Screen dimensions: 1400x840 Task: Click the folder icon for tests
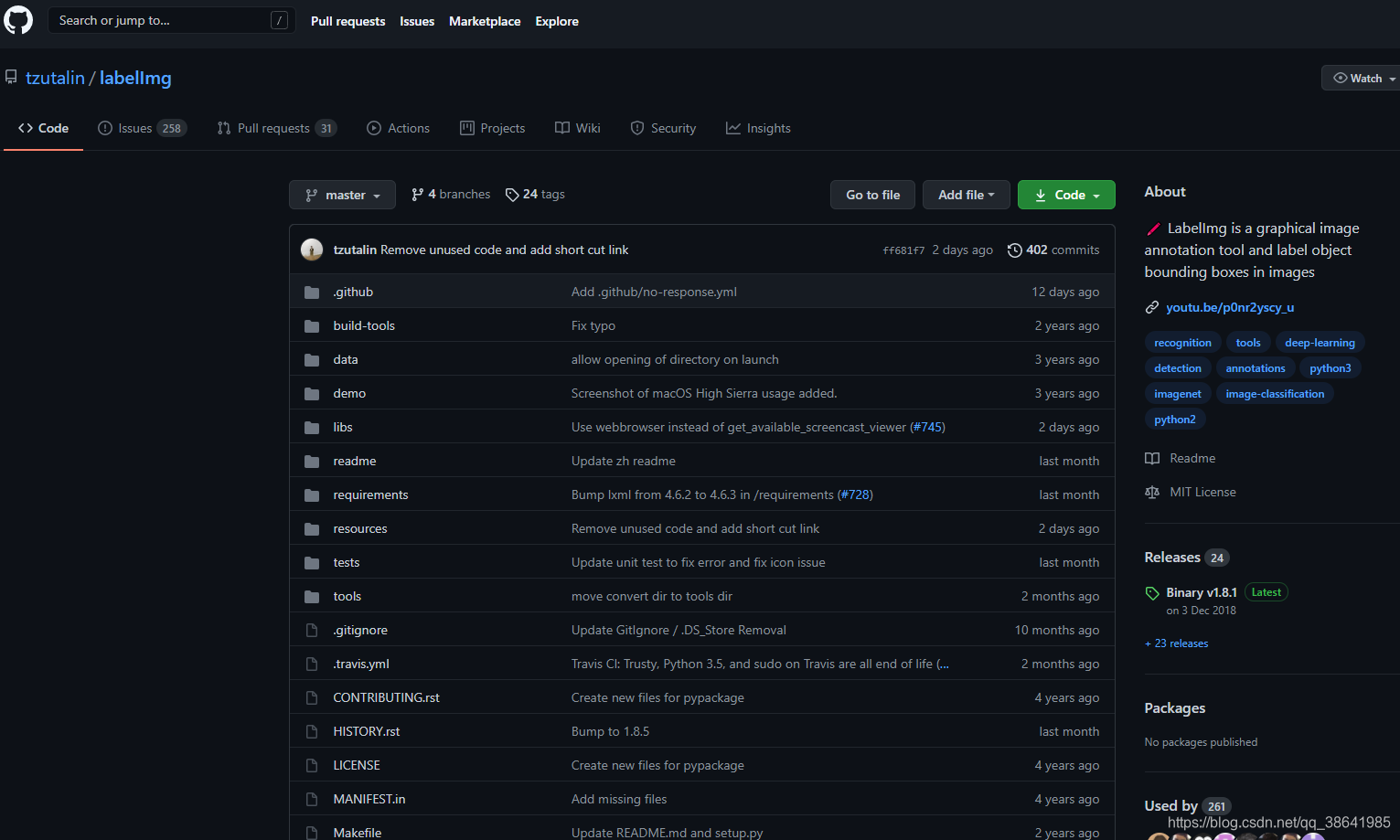point(312,563)
